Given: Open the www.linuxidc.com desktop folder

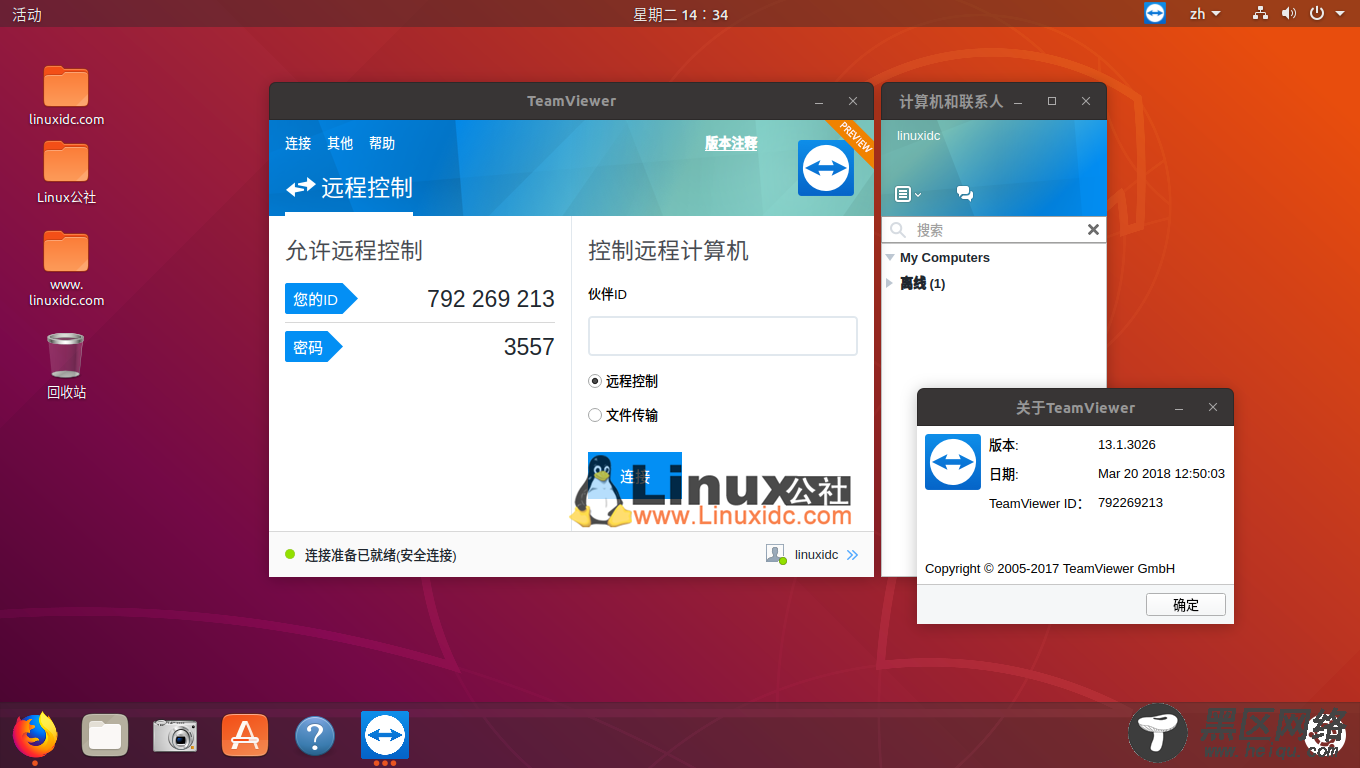Looking at the screenshot, I should coord(66,269).
